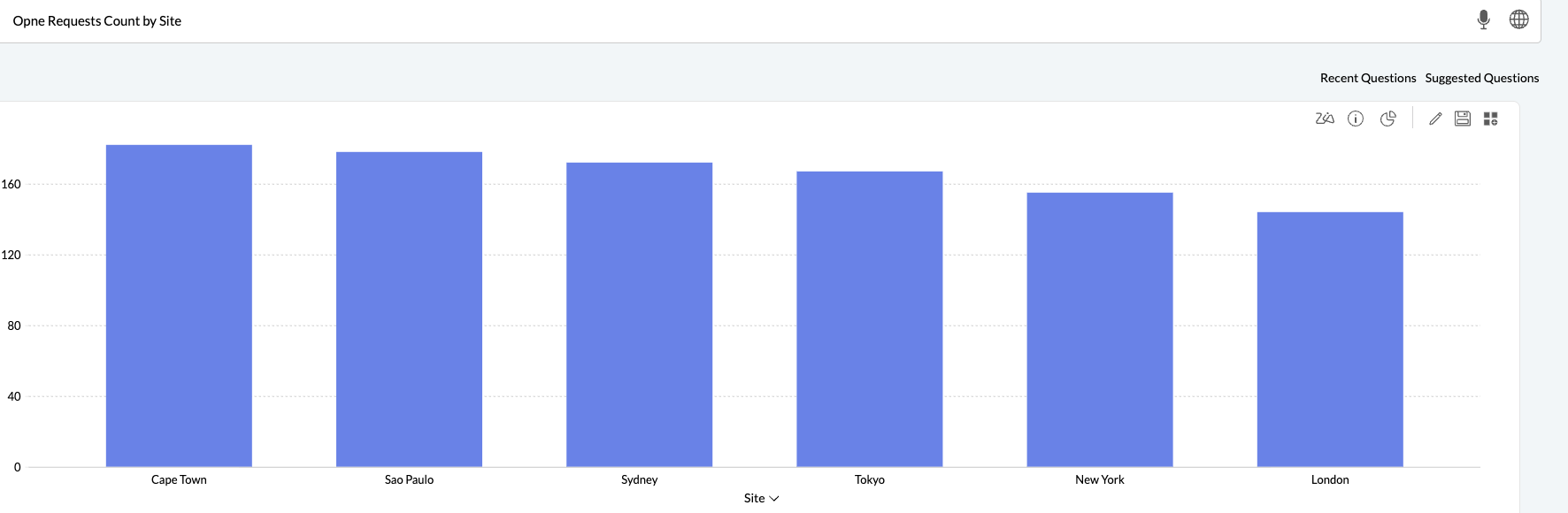This screenshot has height=513, width=1568.
Task: Click the London axis label
Action: tap(1330, 479)
